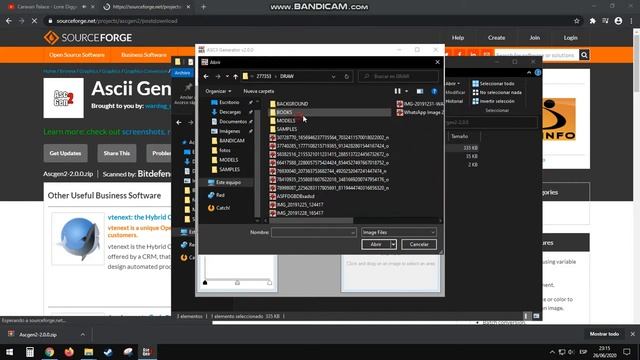Select the BACKGROUND folder in file list
Image resolution: width=640 pixels, height=360 pixels.
point(292,104)
